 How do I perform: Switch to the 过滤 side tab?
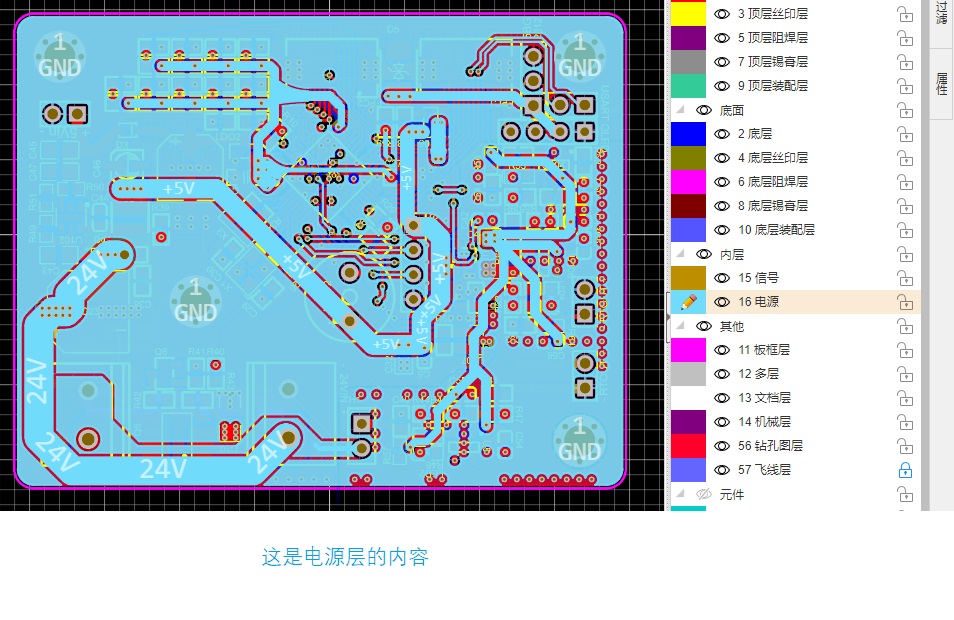[942, 13]
